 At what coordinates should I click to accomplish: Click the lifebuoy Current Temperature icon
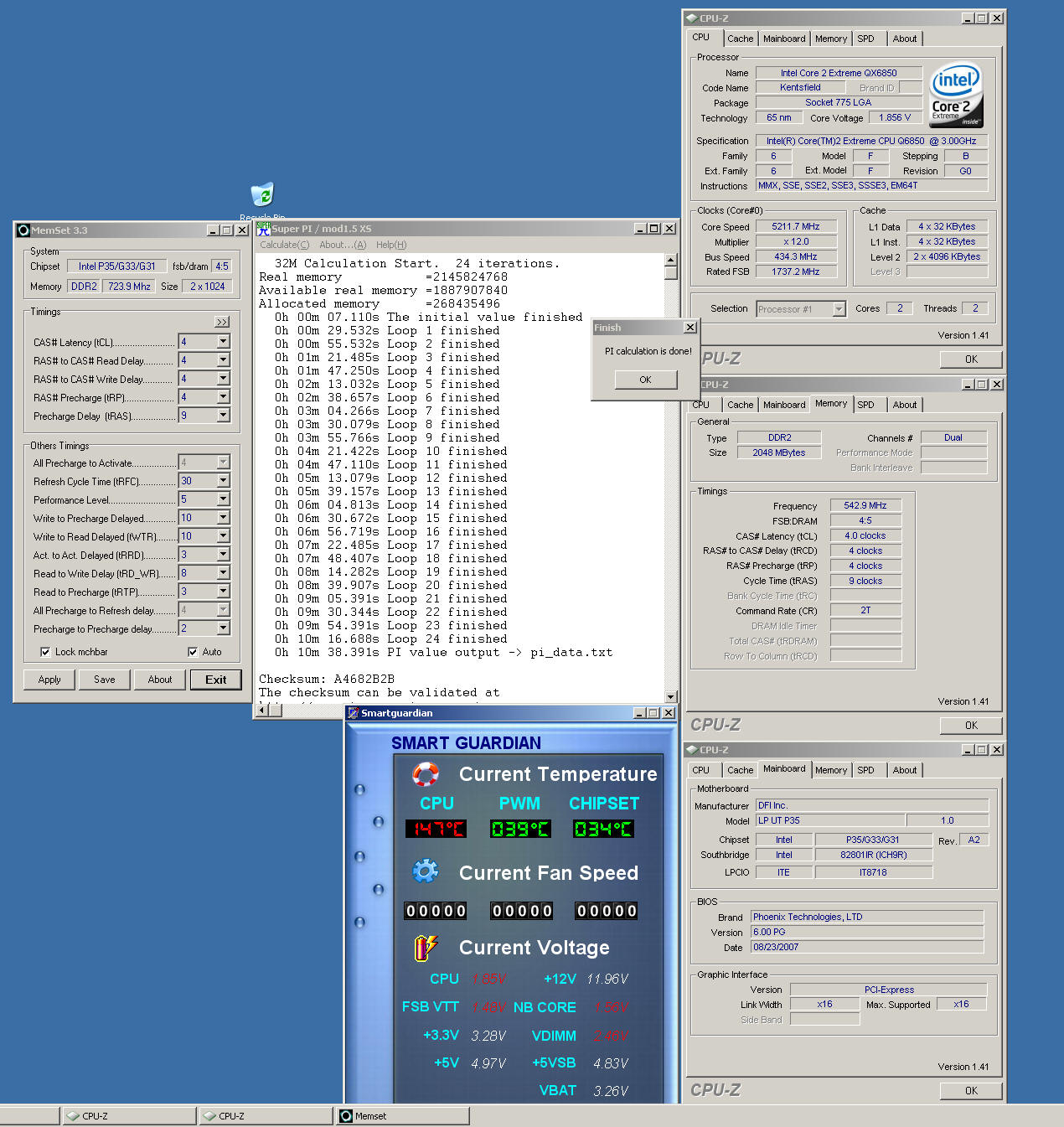426,774
